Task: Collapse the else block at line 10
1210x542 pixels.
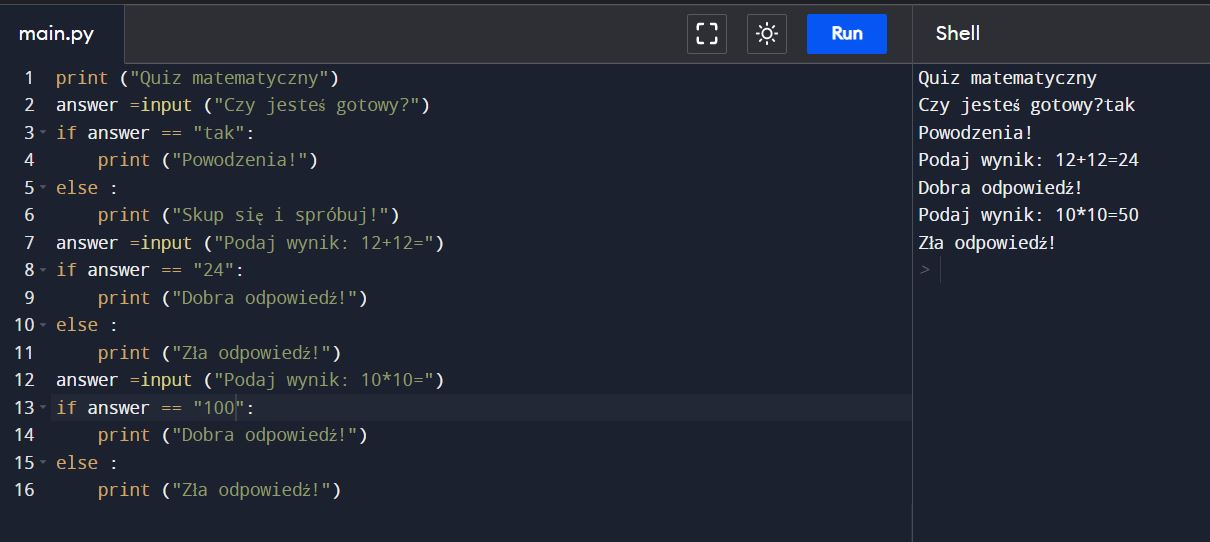Action: tap(43, 325)
